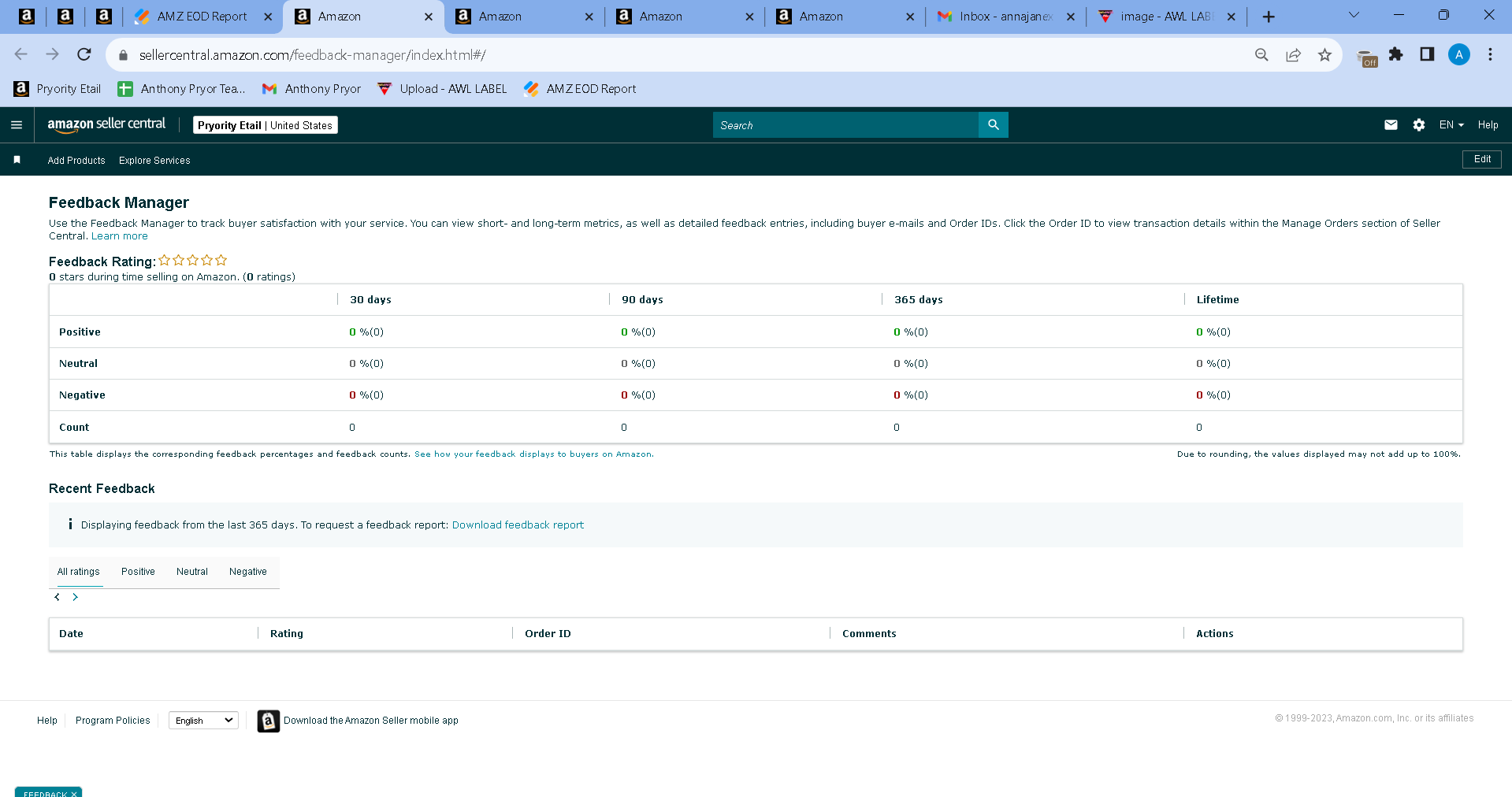Open the Seller Central settings gear
Screen dimensions: 1512x797
click(1419, 125)
